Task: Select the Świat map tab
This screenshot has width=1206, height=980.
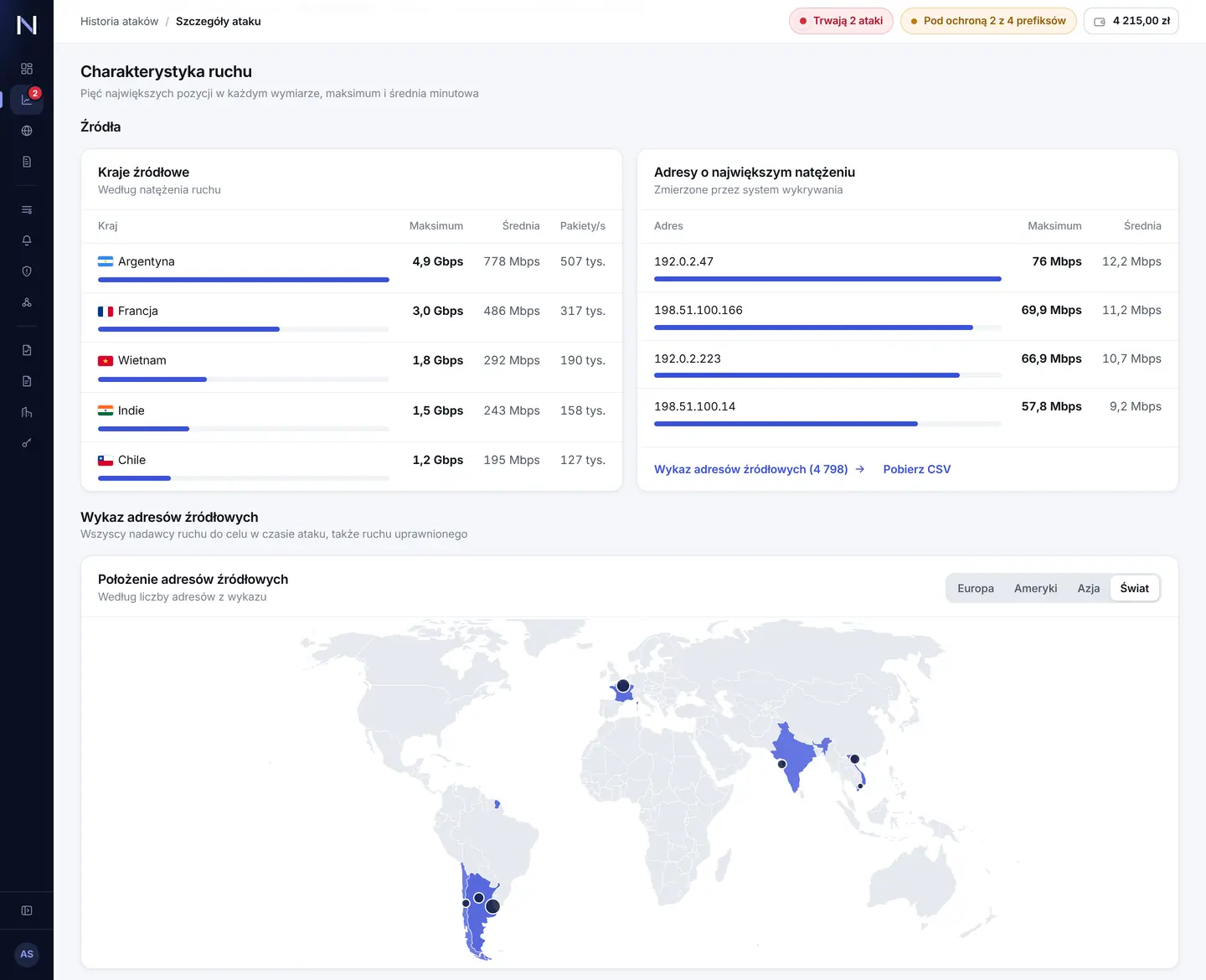Action: (x=1135, y=588)
